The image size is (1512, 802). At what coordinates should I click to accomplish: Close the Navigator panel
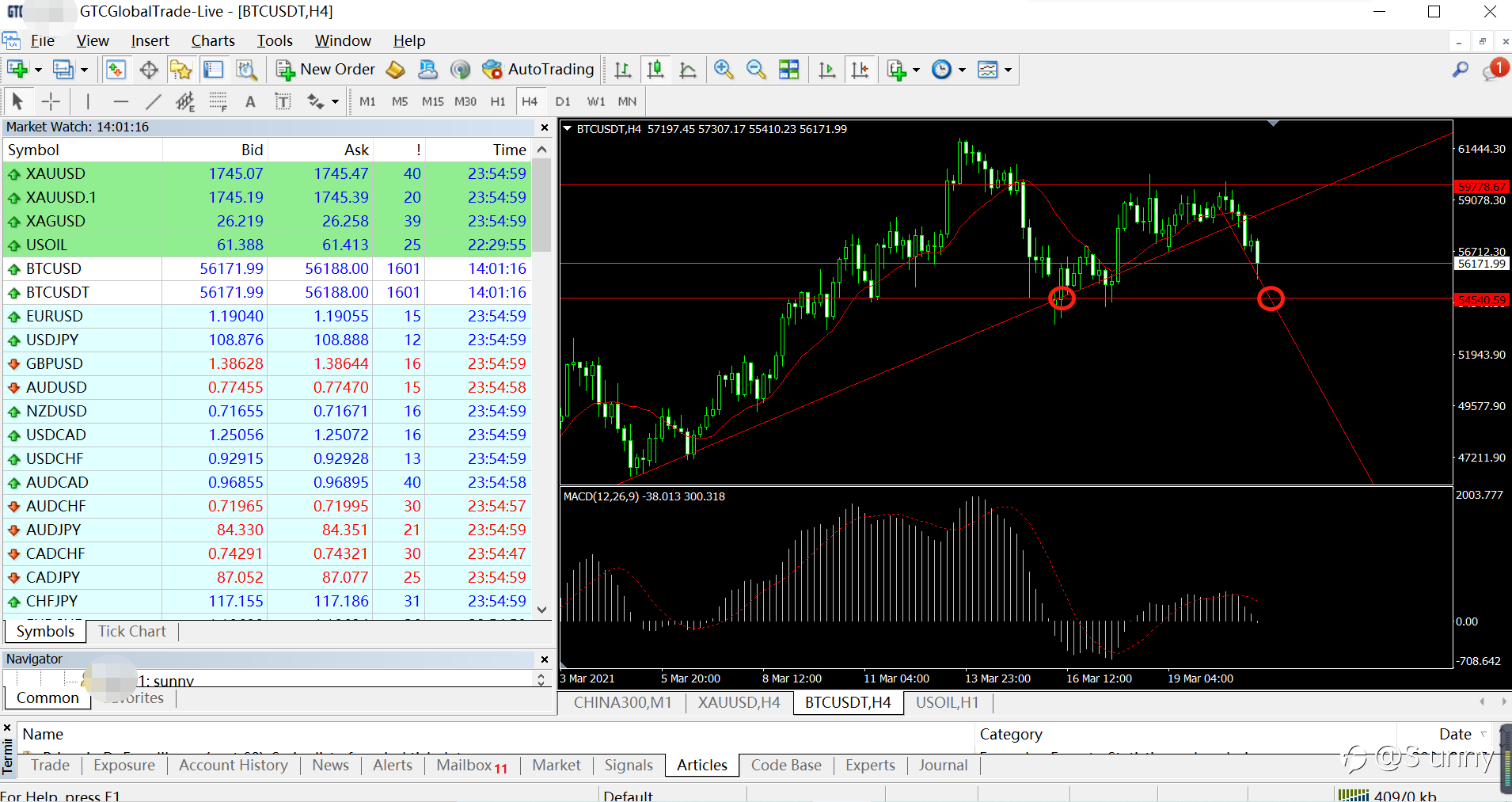545,659
